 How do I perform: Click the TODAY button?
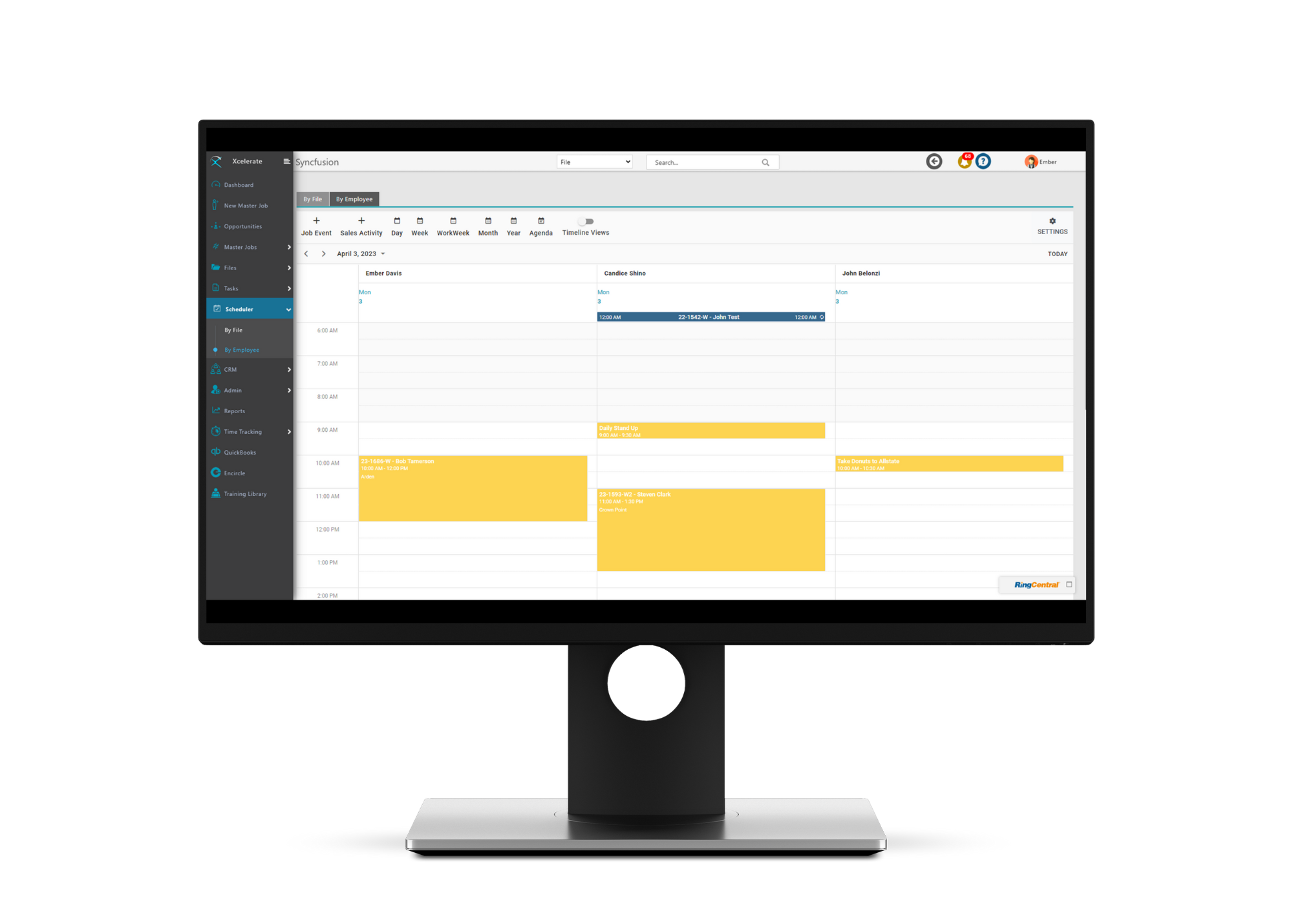1055,253
